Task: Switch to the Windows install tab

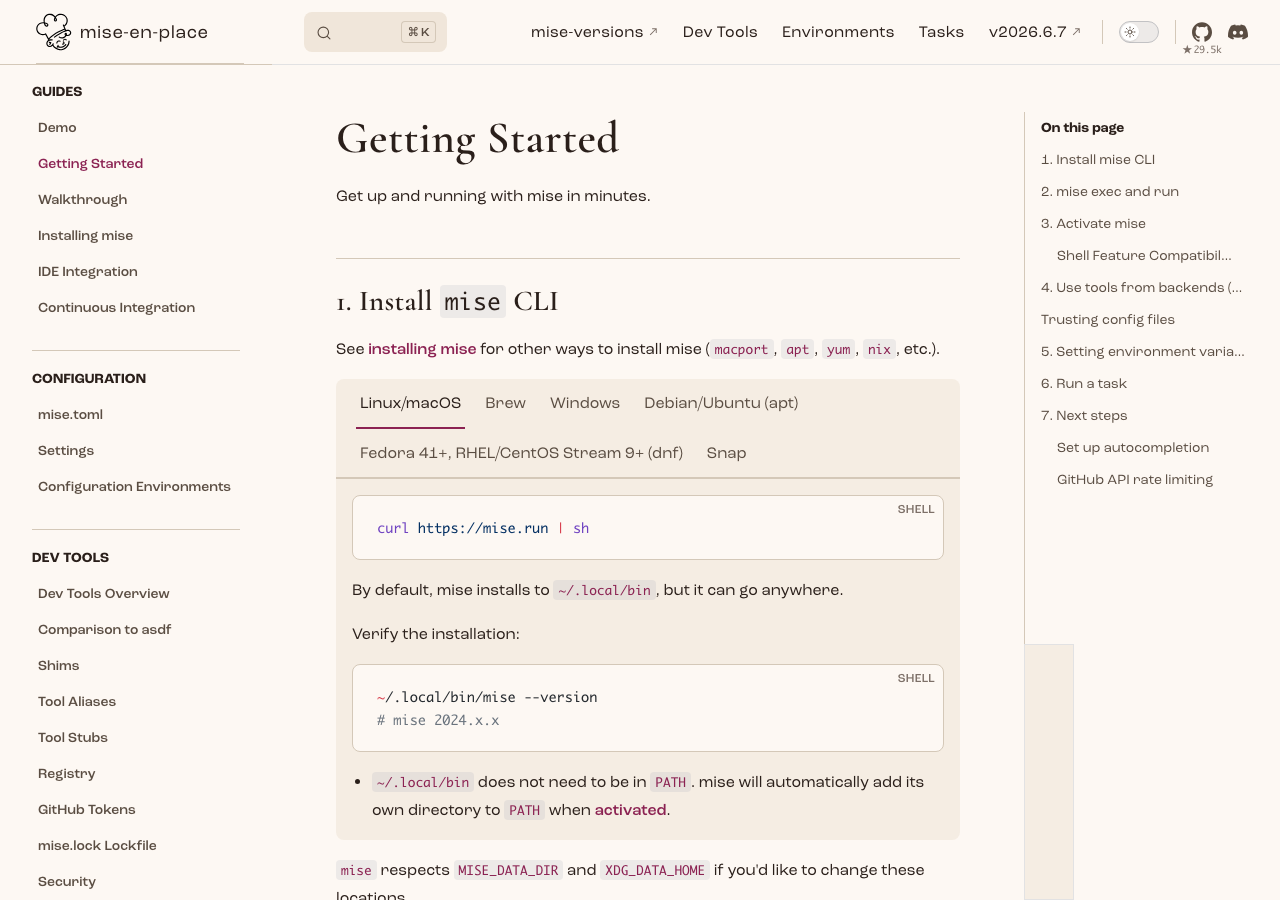Action: pyautogui.click(x=585, y=403)
